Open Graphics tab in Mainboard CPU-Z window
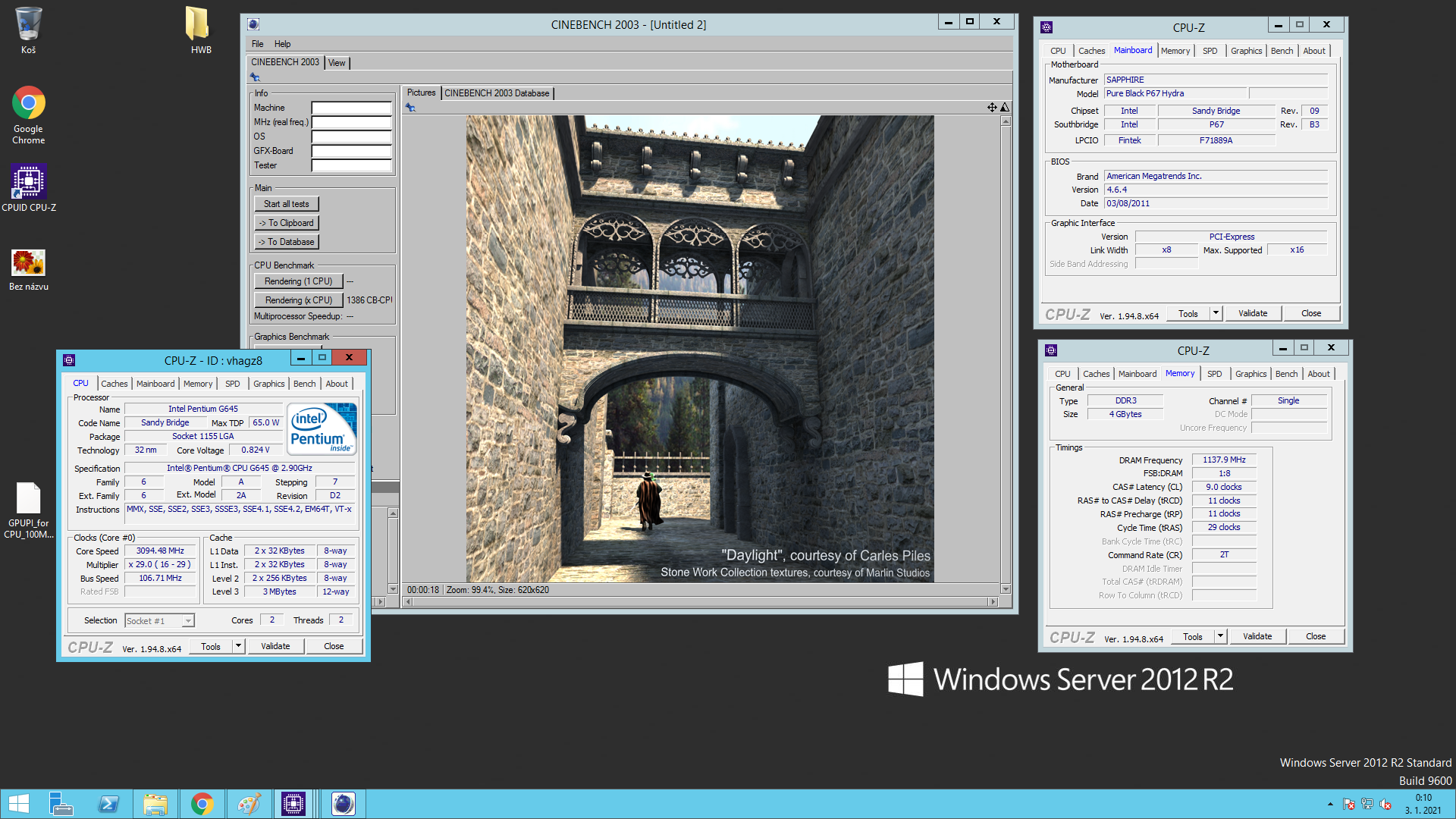Viewport: 1456px width, 819px height. click(1246, 51)
